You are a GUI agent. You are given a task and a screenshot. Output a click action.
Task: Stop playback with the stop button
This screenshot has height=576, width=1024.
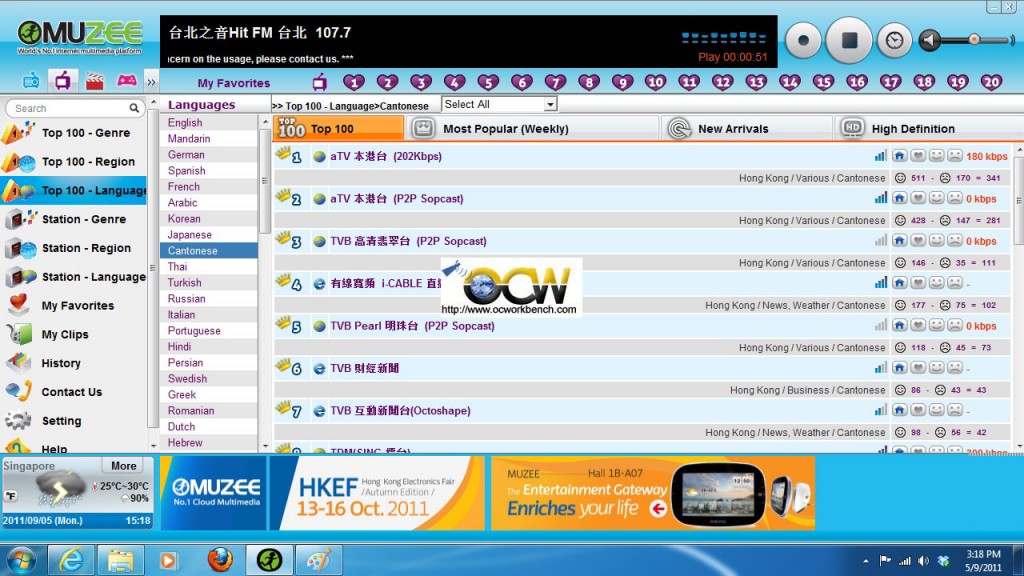point(849,40)
